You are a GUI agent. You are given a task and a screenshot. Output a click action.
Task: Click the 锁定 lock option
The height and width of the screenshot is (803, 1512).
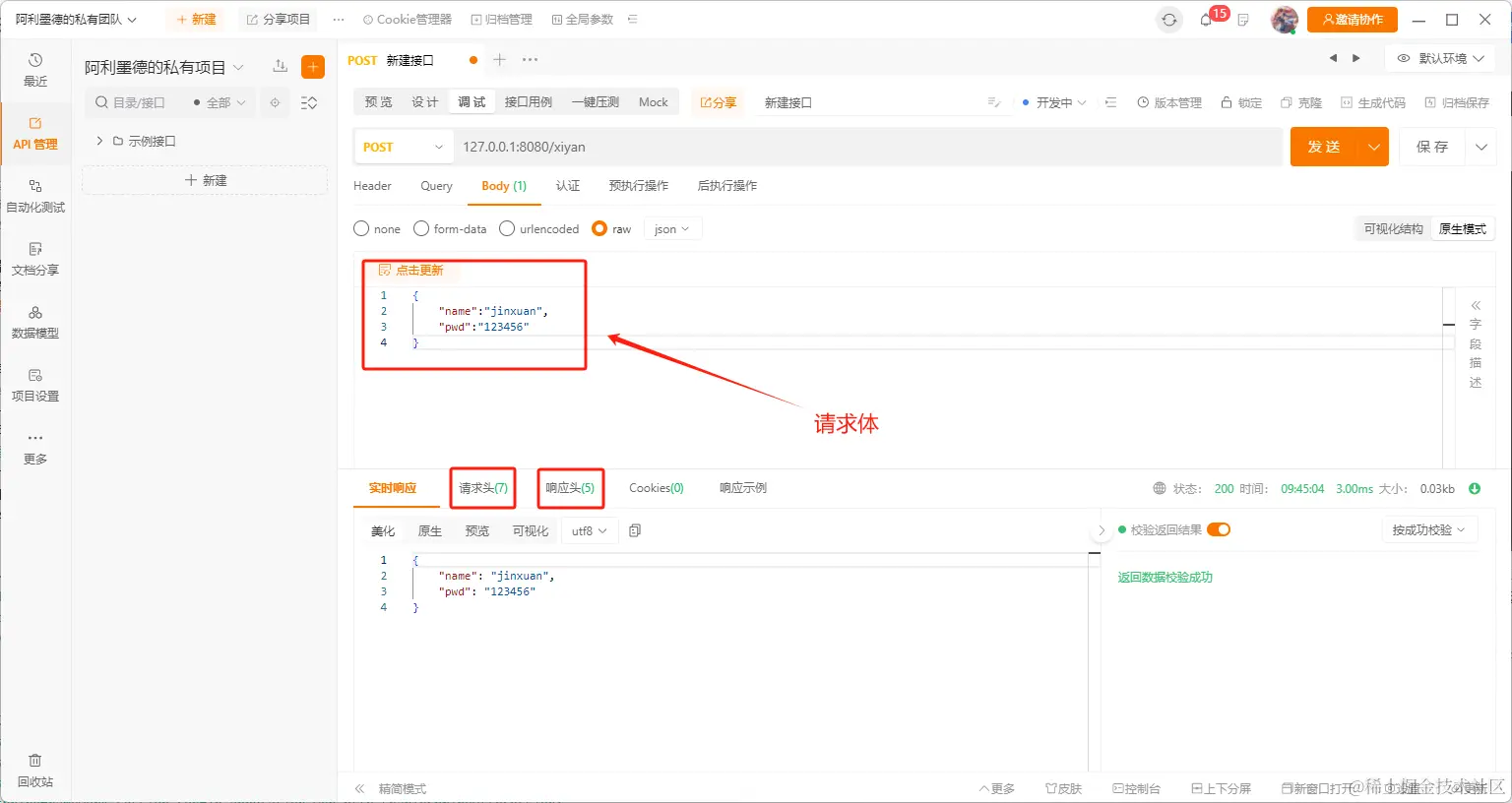tap(1241, 102)
